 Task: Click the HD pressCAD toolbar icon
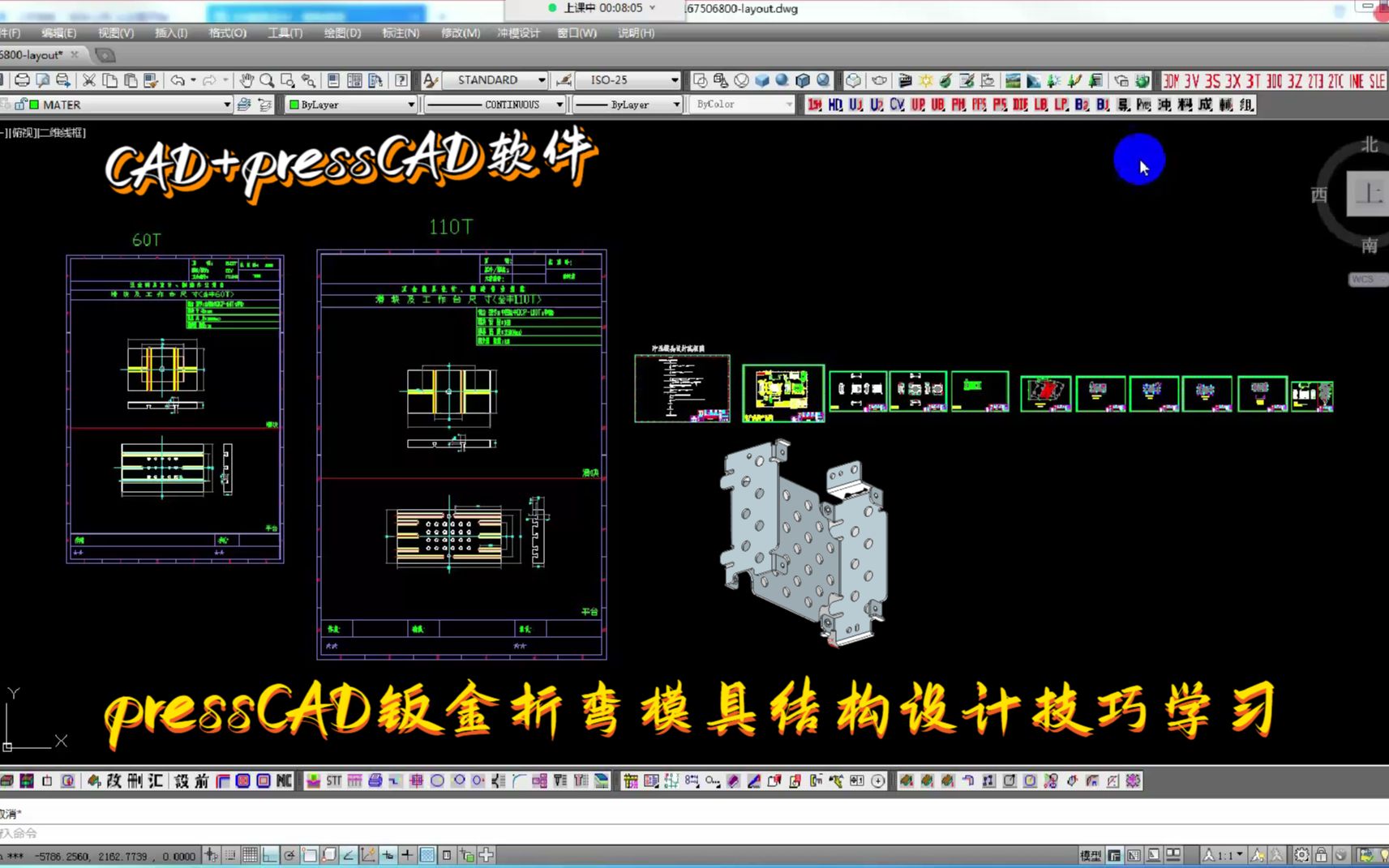click(x=835, y=105)
